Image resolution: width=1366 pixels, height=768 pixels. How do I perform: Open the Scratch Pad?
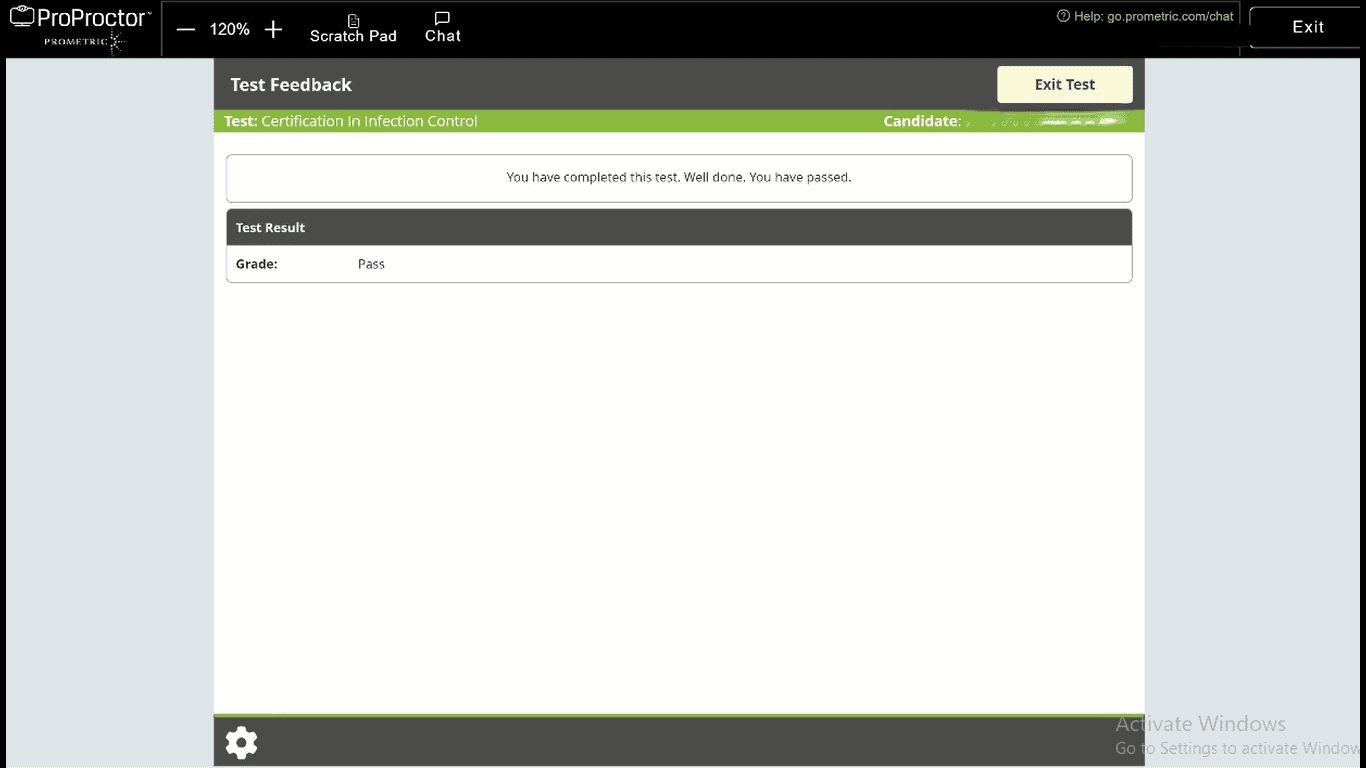tap(353, 28)
